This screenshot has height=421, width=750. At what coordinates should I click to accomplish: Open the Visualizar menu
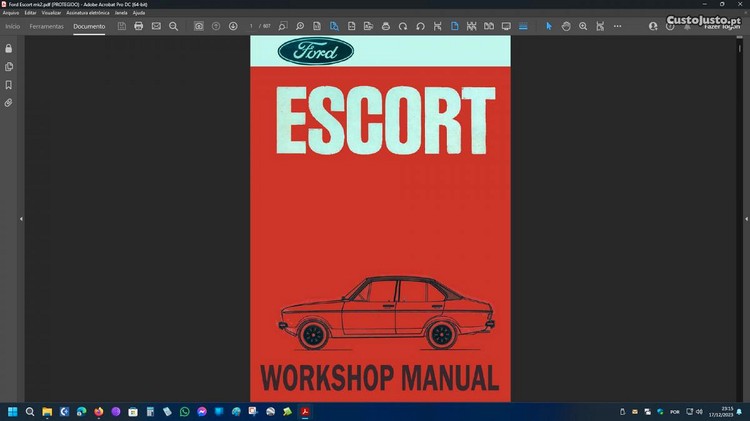[x=52, y=13]
